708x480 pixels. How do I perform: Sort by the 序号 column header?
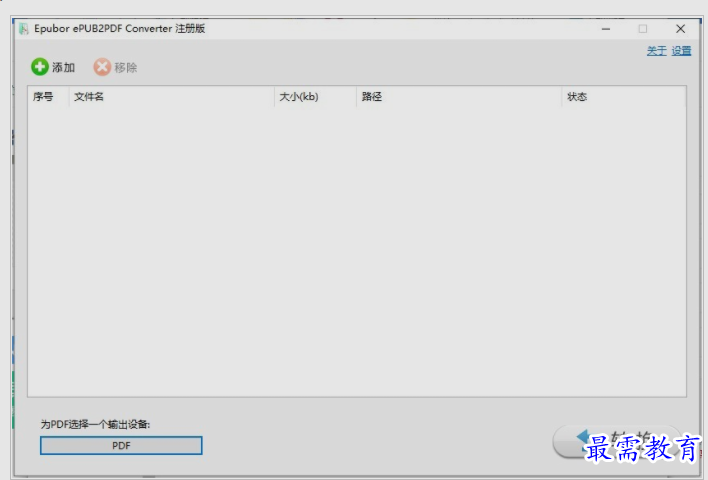(x=48, y=97)
